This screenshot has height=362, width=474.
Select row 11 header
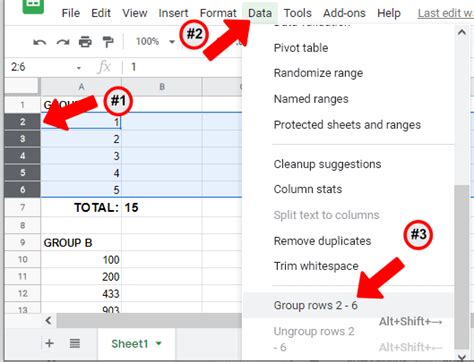point(22,276)
